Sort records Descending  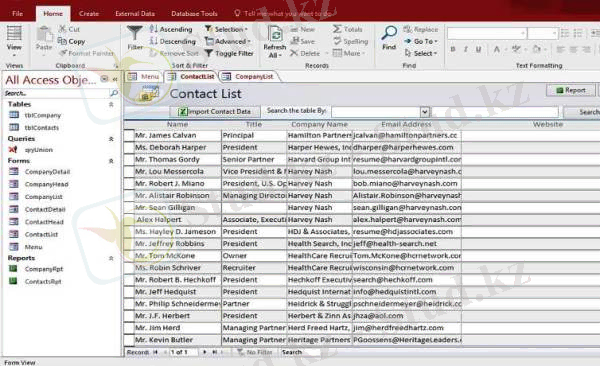pos(173,41)
